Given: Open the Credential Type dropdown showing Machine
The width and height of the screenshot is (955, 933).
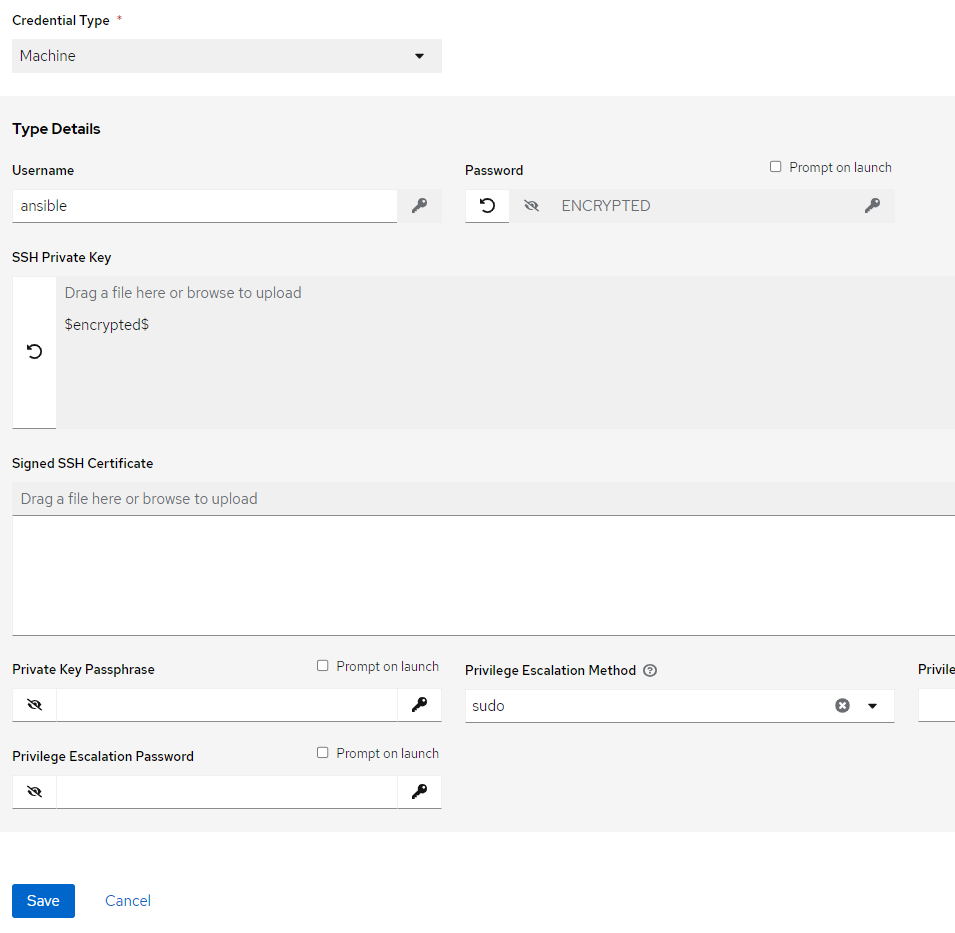Looking at the screenshot, I should [x=227, y=56].
